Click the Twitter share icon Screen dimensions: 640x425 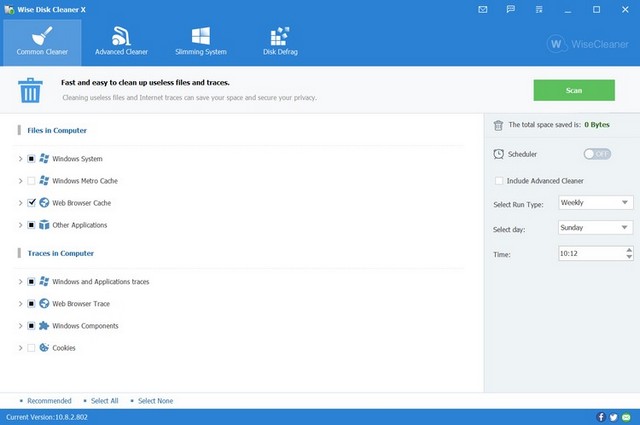click(613, 417)
